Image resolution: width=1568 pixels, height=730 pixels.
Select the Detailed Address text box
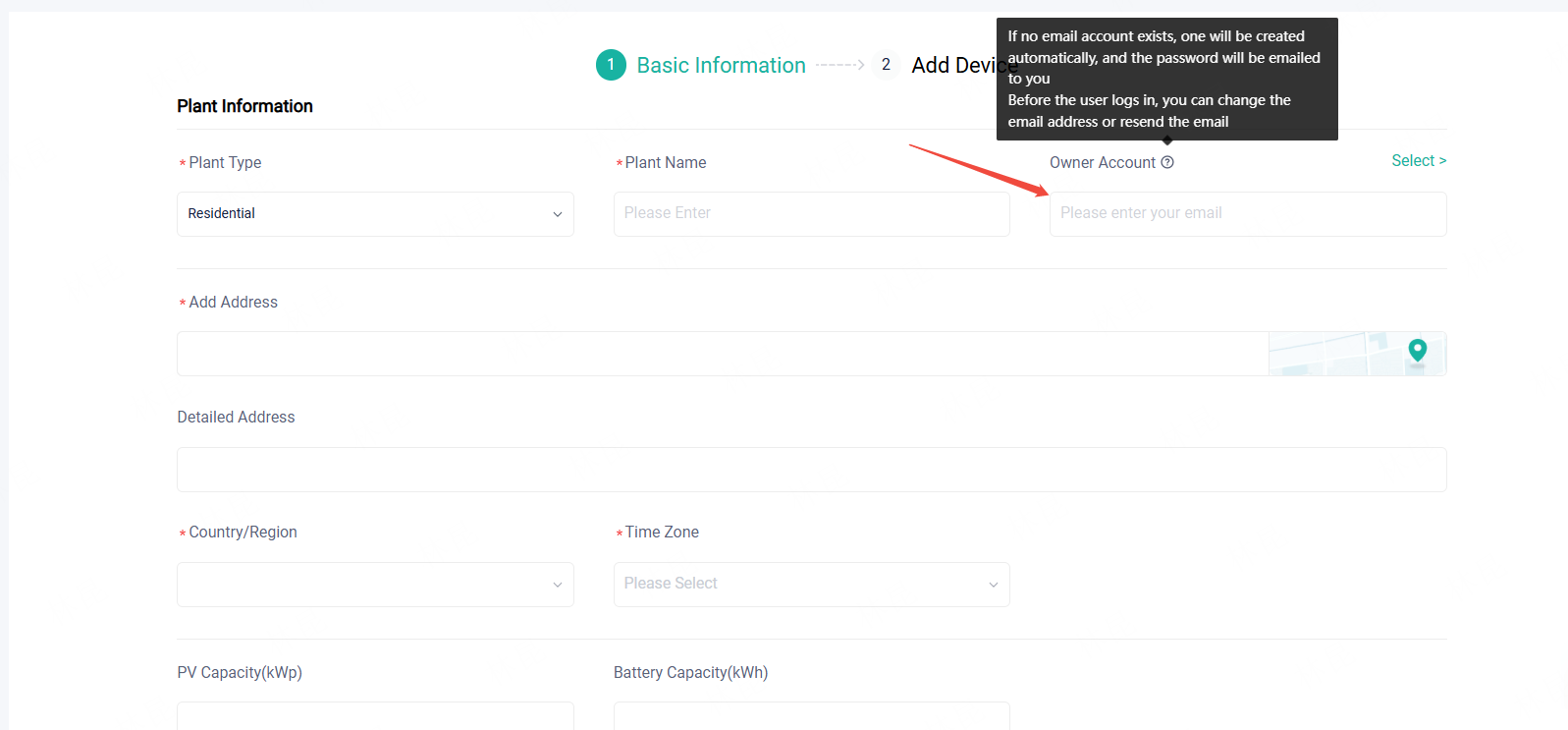811,470
